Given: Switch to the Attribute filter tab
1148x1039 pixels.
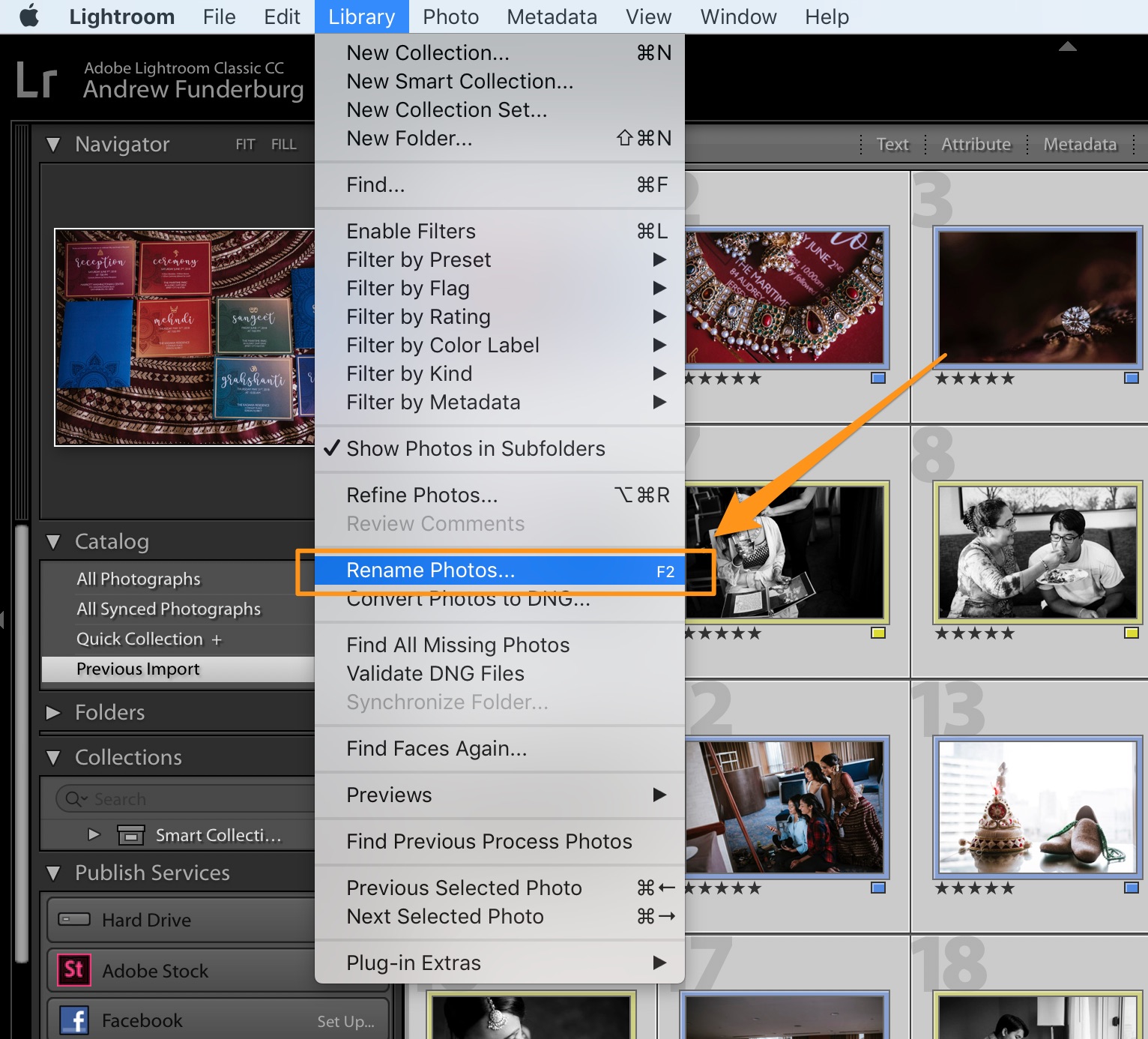Looking at the screenshot, I should [976, 144].
